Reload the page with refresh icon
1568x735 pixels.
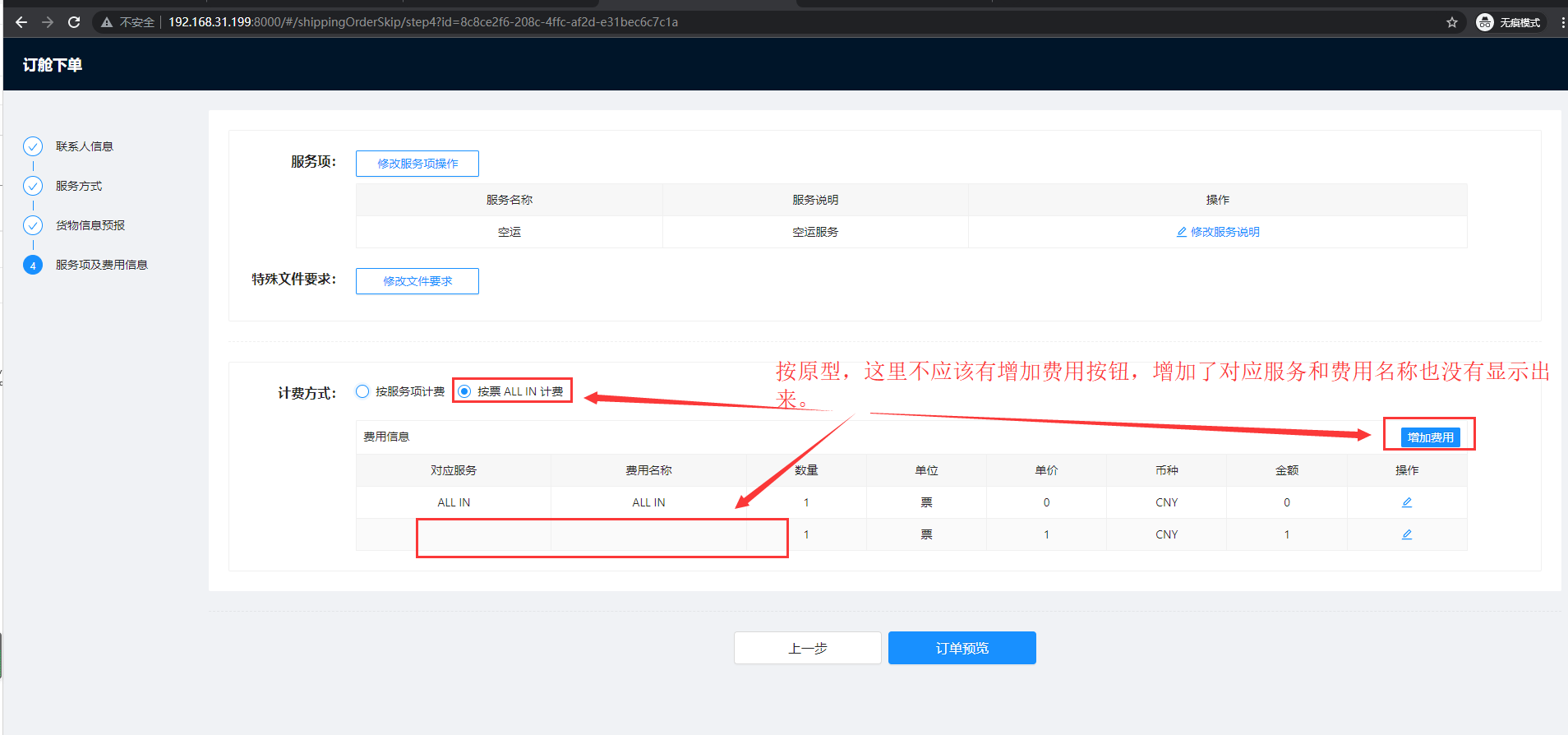click(74, 22)
